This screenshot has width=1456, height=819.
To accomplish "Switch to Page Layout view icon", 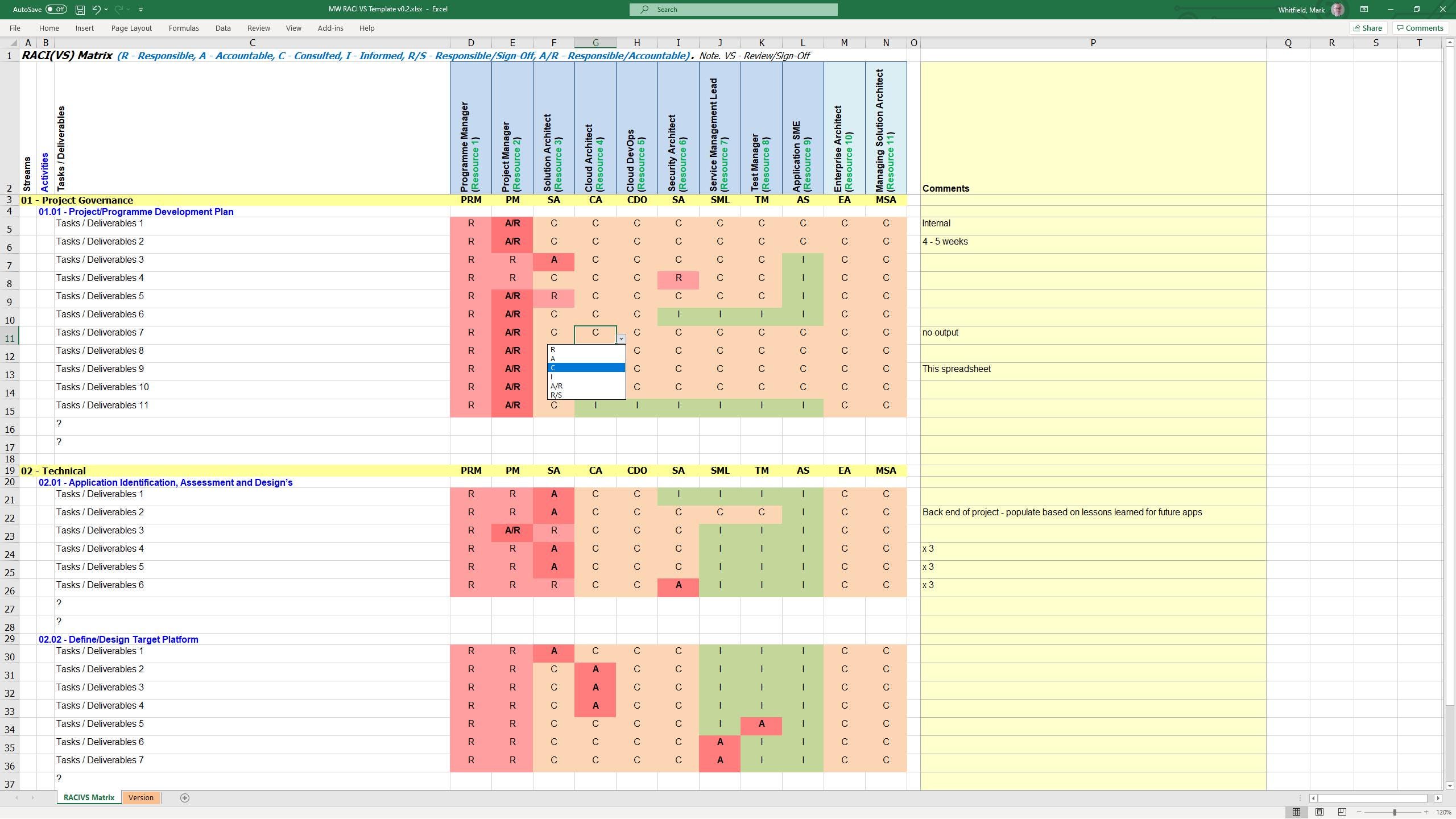I will pos(1318,812).
